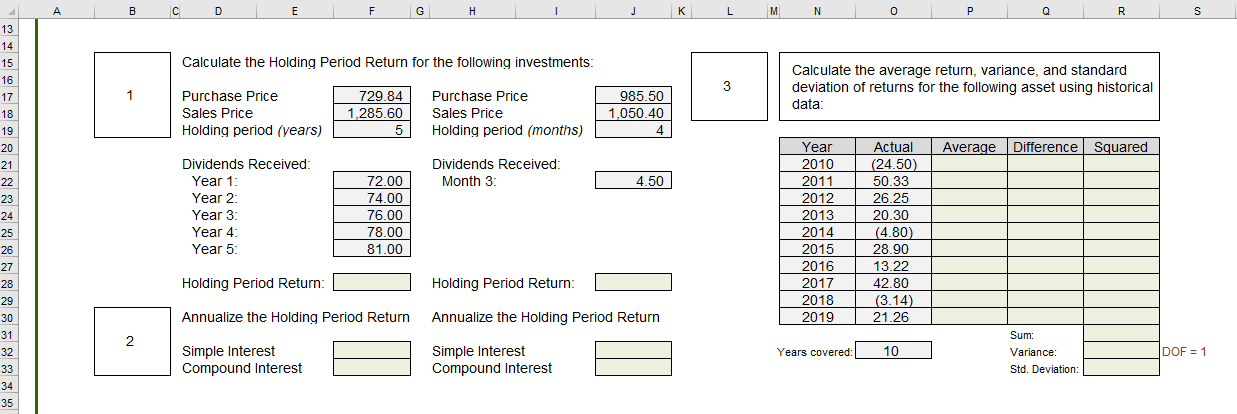This screenshot has height=414, width=1237.
Task: Click the Squared table header
Action: pos(1121,147)
